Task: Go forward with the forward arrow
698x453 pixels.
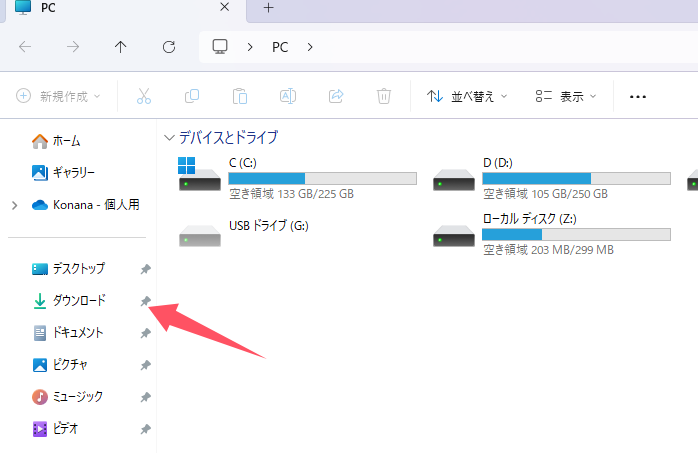Action: tap(73, 47)
